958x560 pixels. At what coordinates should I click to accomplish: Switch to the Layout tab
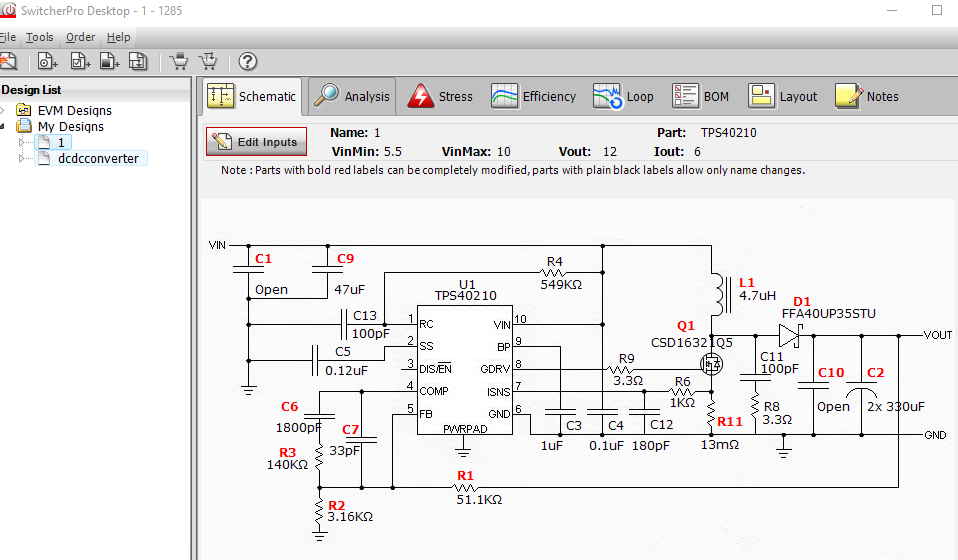(x=783, y=96)
